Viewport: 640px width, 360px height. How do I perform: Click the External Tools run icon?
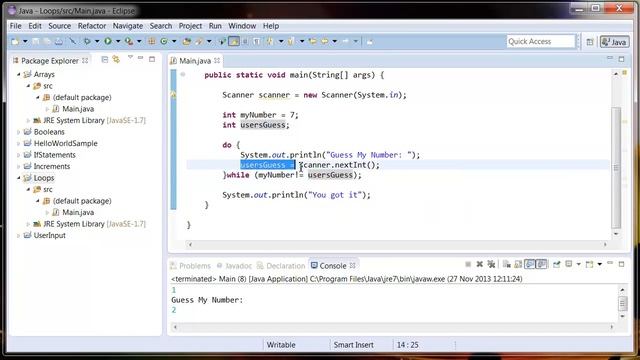(129, 42)
